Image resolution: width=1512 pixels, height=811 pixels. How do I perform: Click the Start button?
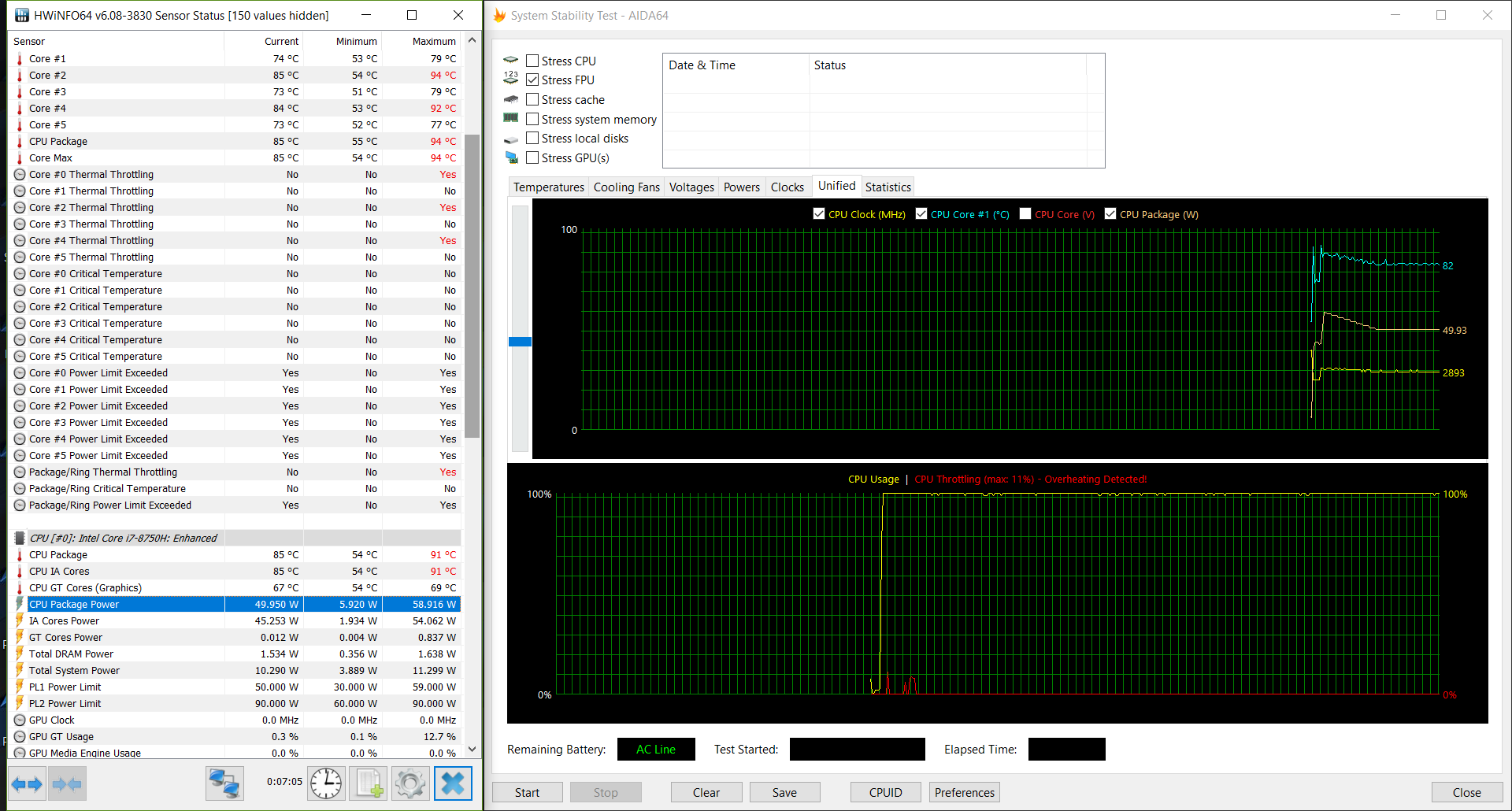(x=527, y=793)
